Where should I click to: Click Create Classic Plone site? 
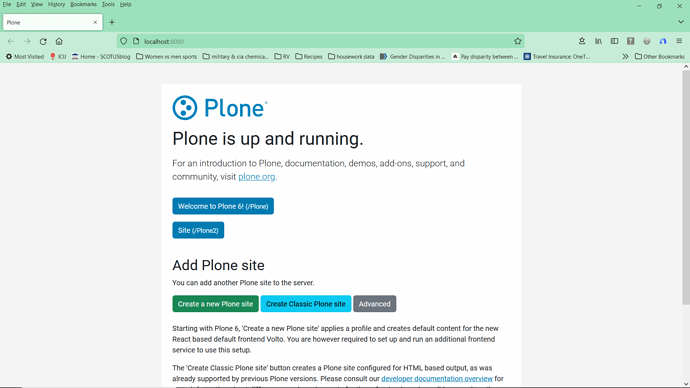[306, 304]
